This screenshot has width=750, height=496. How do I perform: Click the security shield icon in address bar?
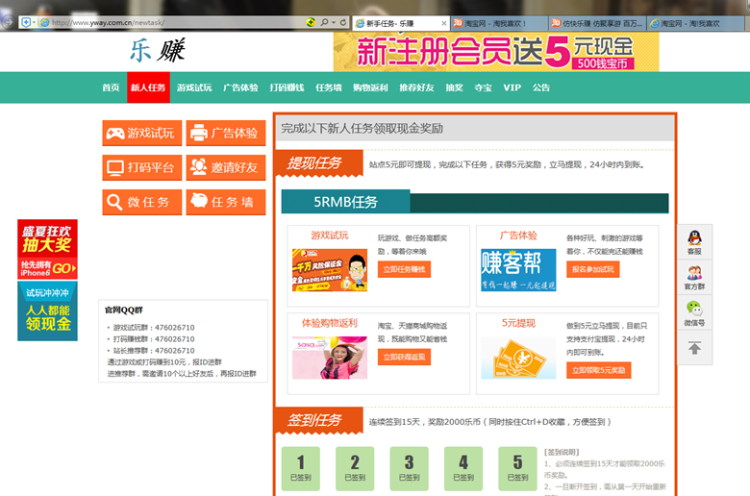[26, 22]
